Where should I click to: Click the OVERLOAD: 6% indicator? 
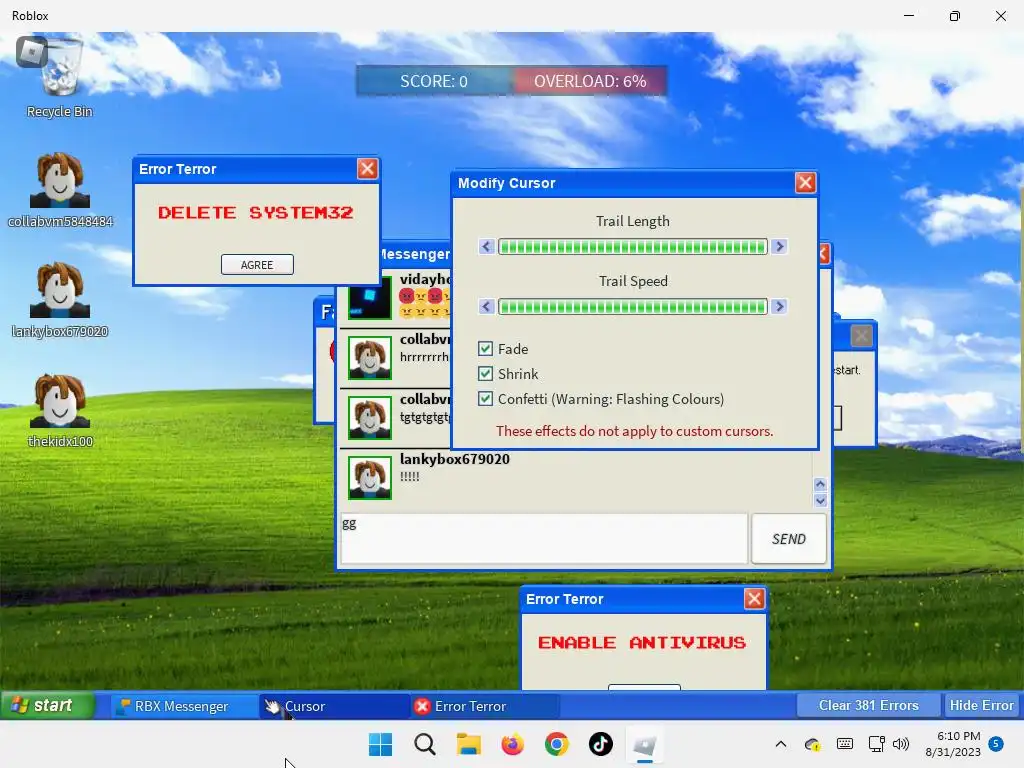[x=590, y=81]
